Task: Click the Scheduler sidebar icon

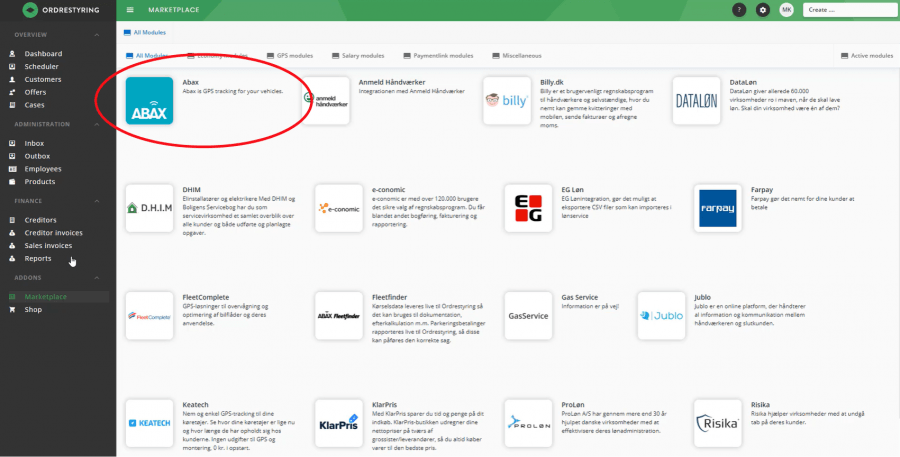Action: click(12, 67)
